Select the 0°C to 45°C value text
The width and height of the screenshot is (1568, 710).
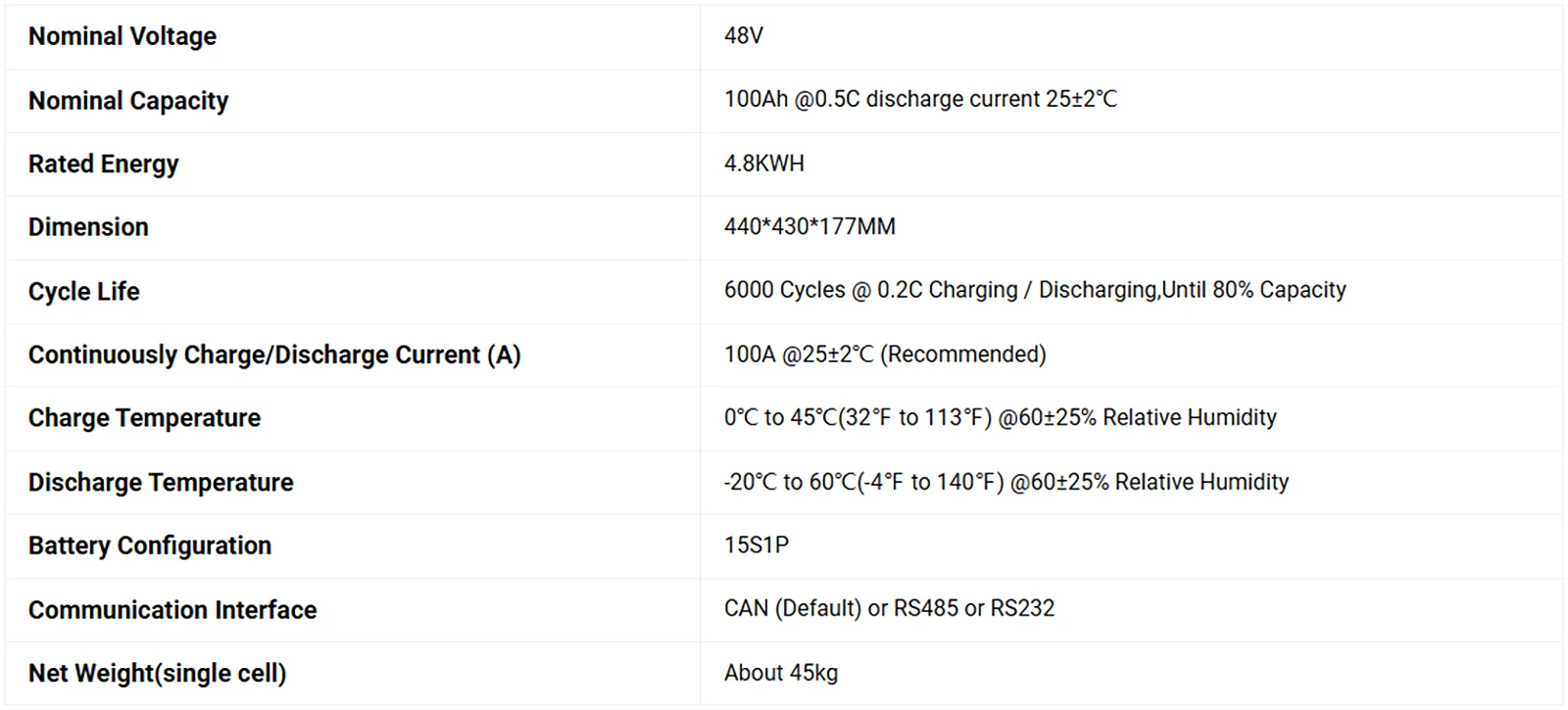pyautogui.click(x=1001, y=418)
